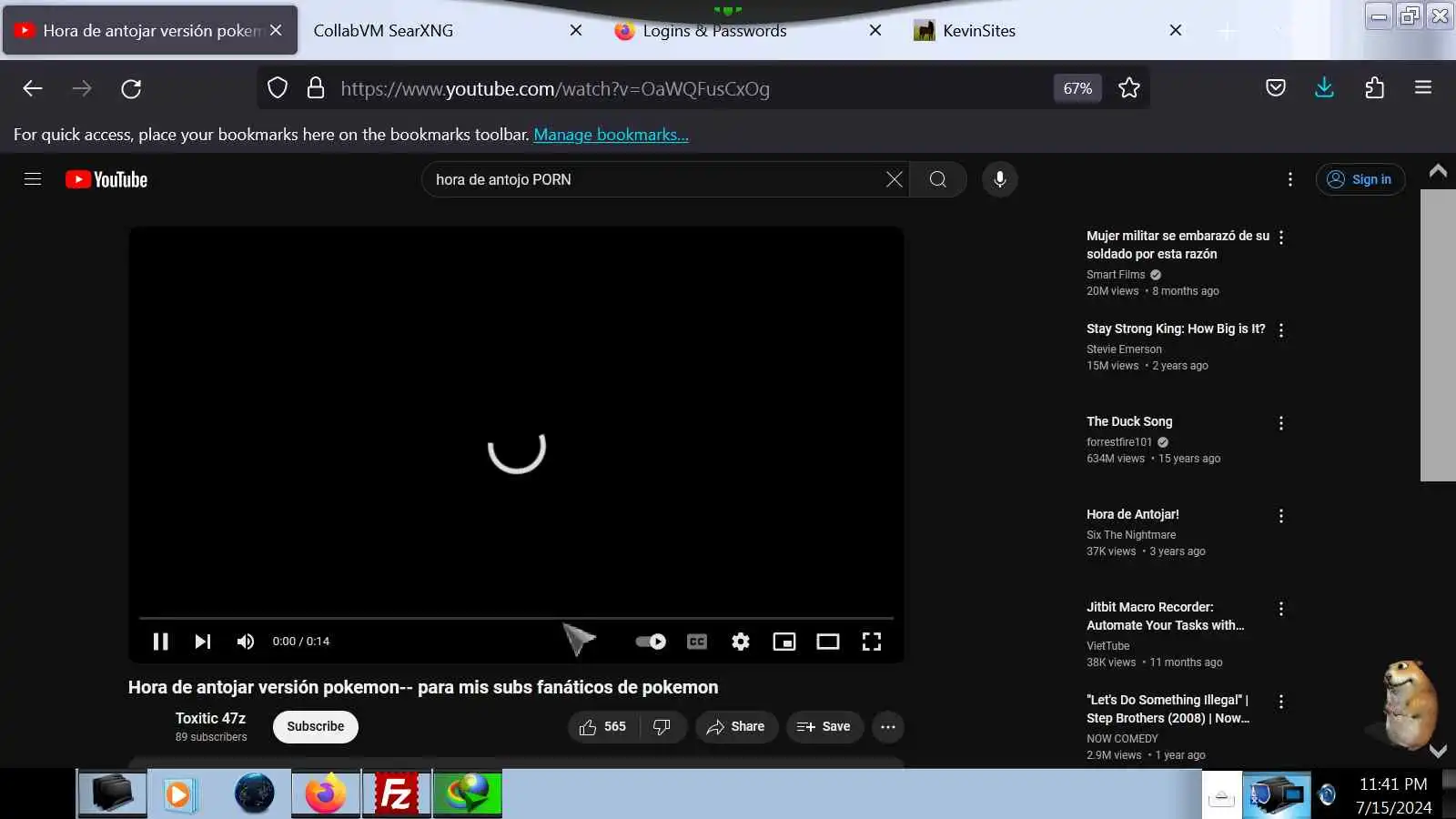The image size is (1456, 819).
Task: Dislike this video
Action: [662, 727]
